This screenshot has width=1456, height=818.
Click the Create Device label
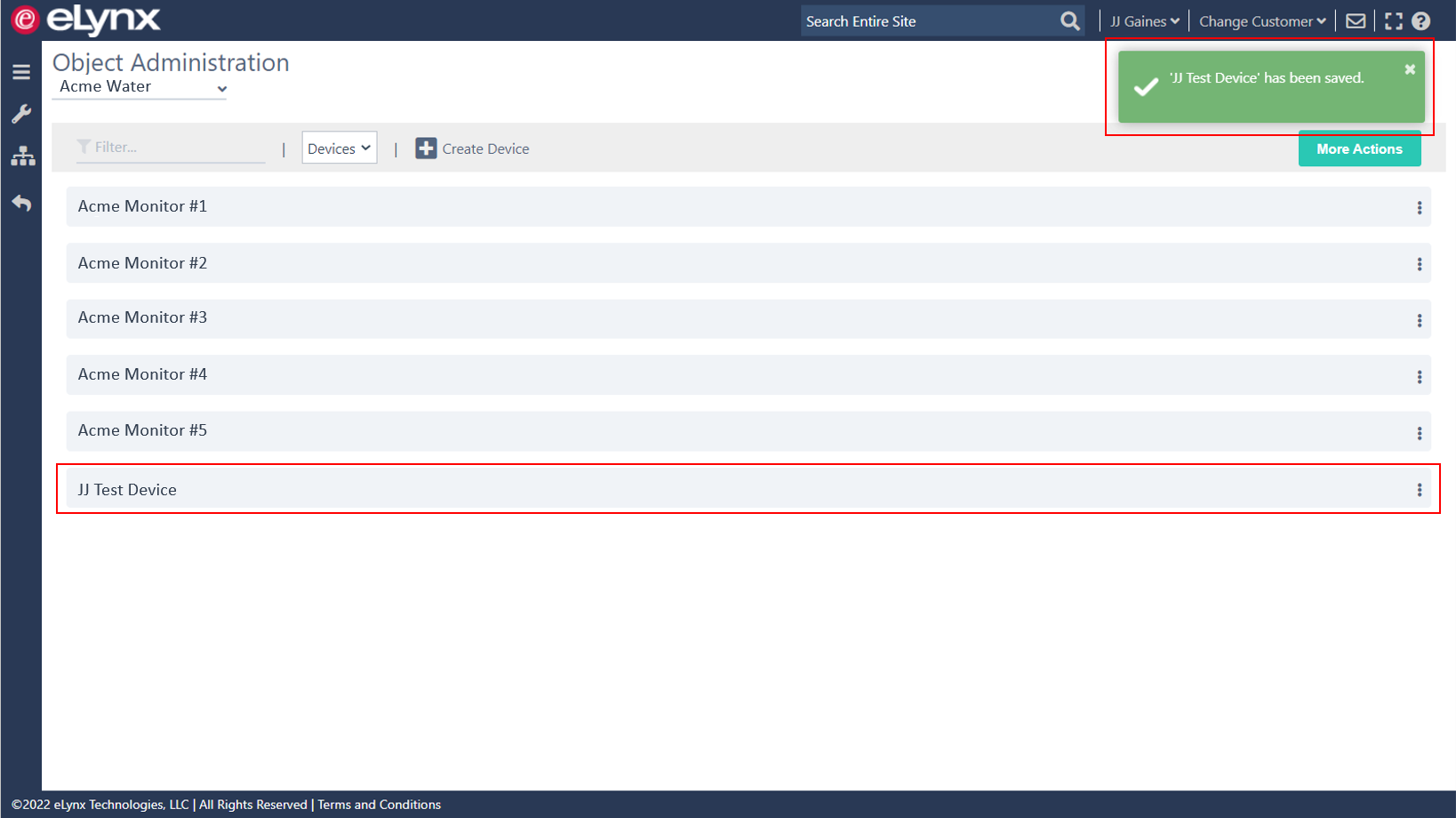485,148
